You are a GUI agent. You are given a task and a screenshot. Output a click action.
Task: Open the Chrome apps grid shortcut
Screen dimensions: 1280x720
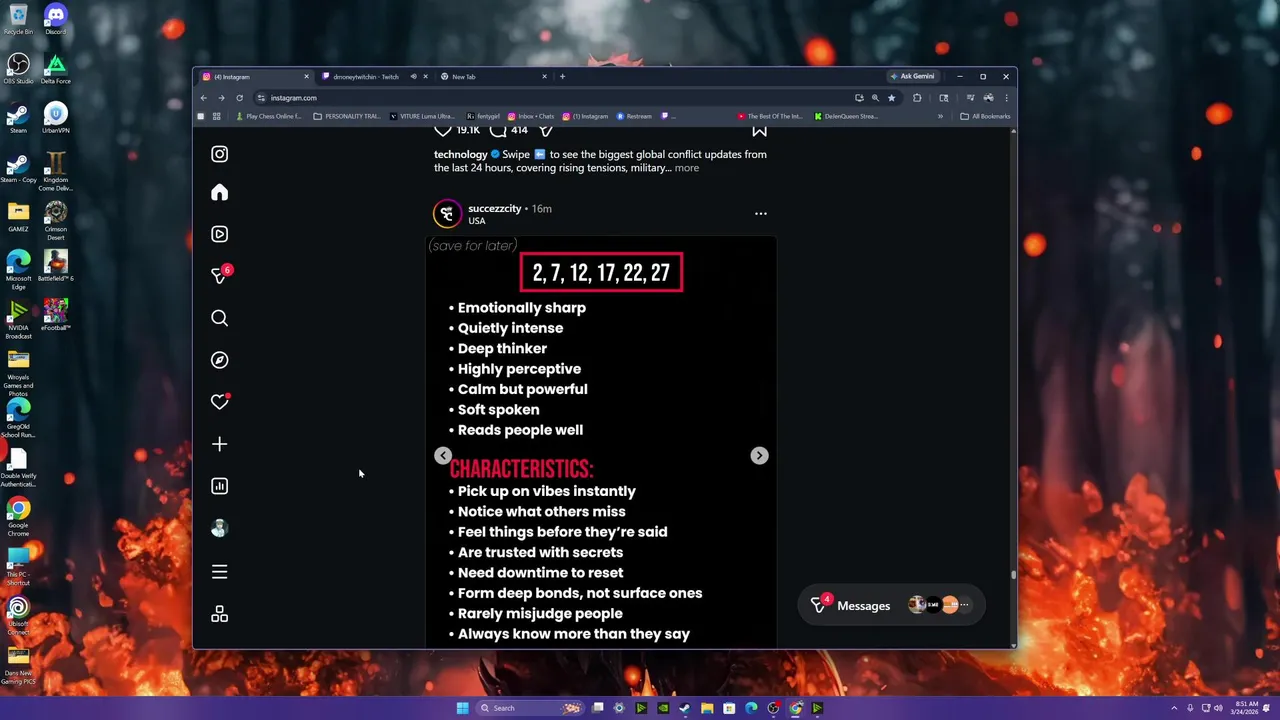(x=216, y=116)
